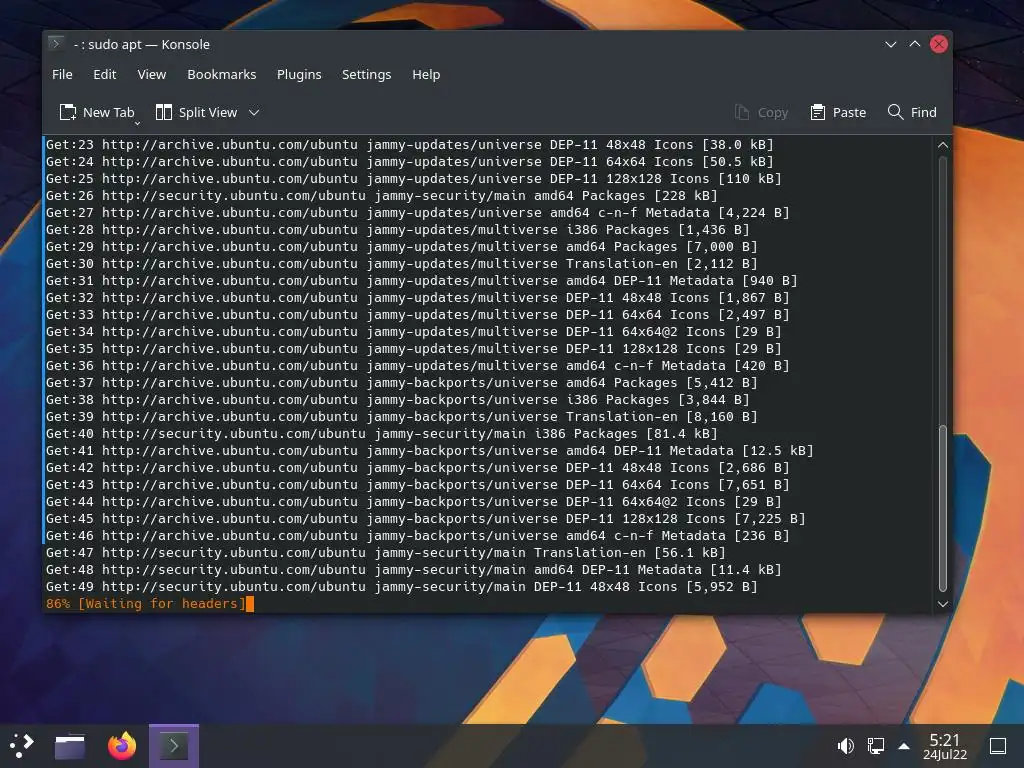The height and width of the screenshot is (768, 1024).
Task: Open a New Tab in Konsole
Action: [97, 112]
